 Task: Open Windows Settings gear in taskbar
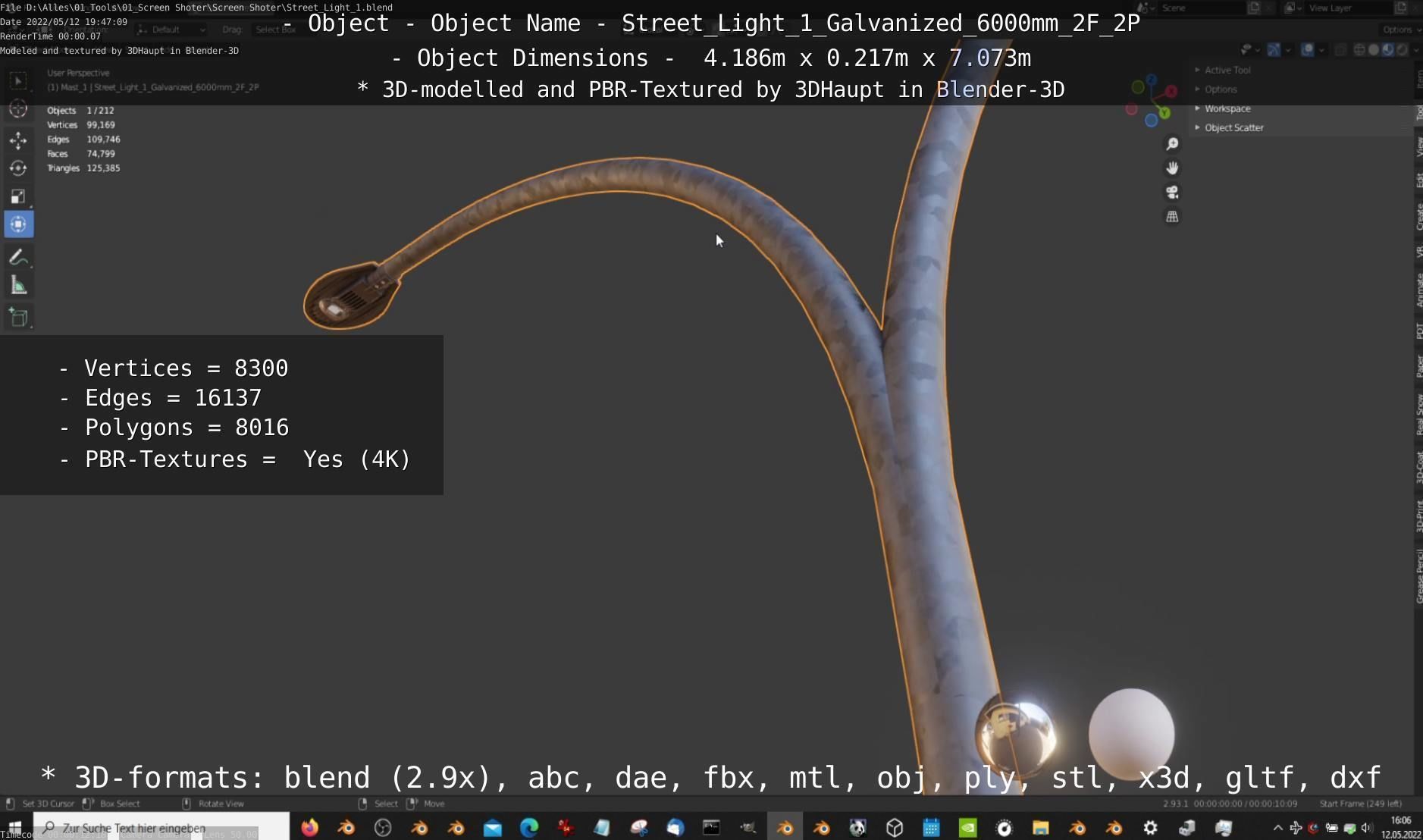point(1150,828)
